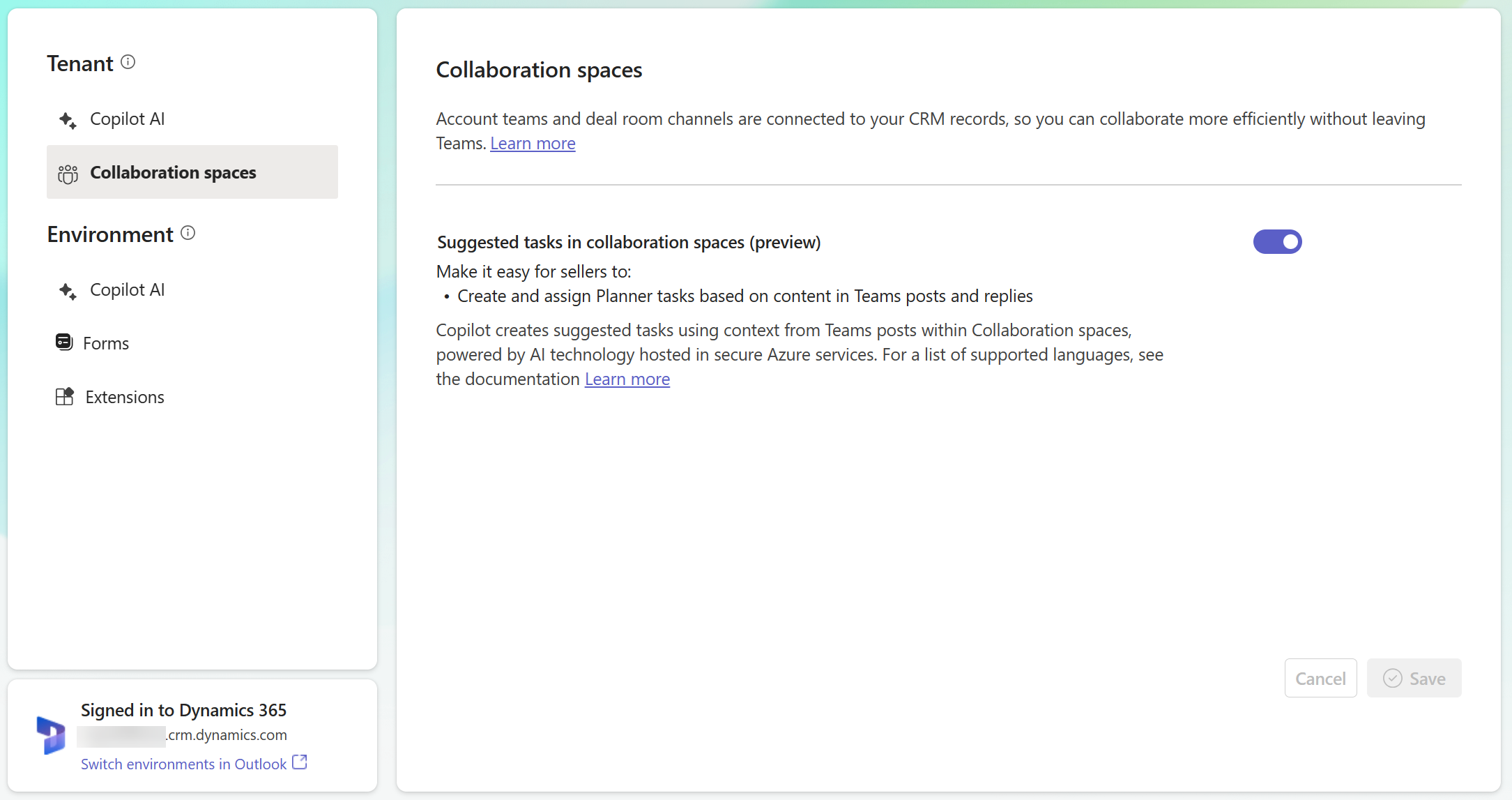1512x800 pixels.
Task: Select Copilot AI under Tenant menu
Action: [126, 119]
